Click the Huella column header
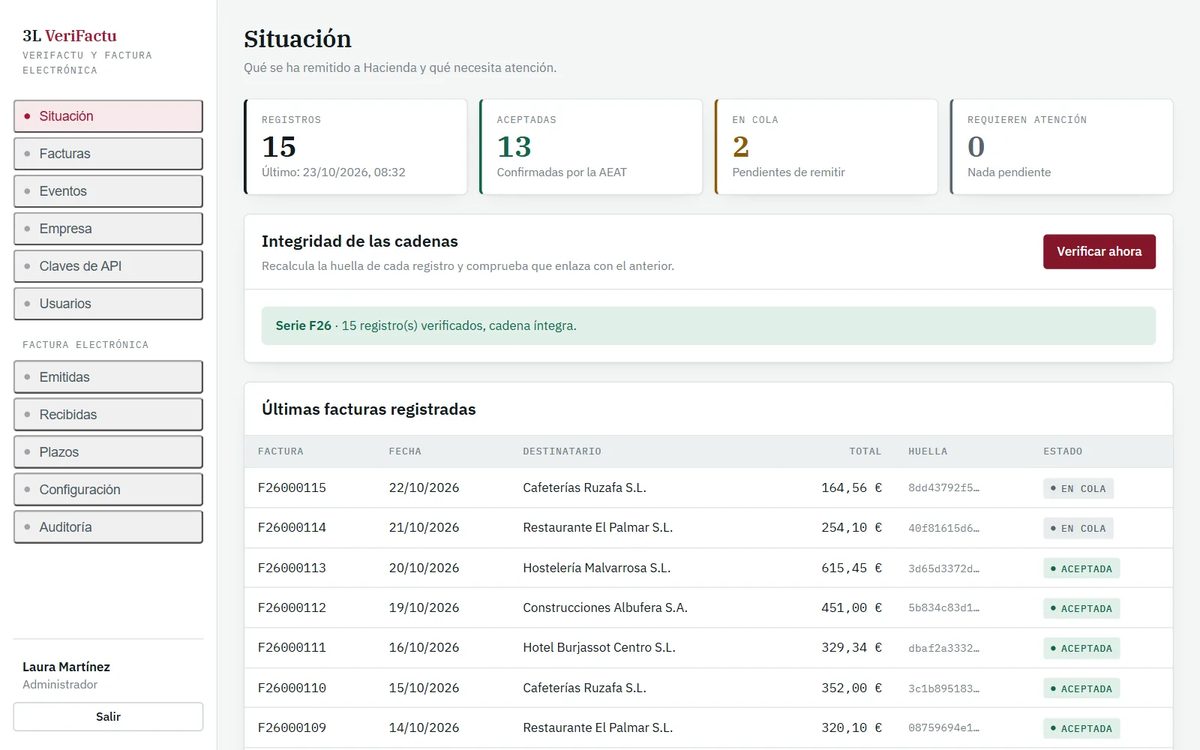 pos(928,452)
